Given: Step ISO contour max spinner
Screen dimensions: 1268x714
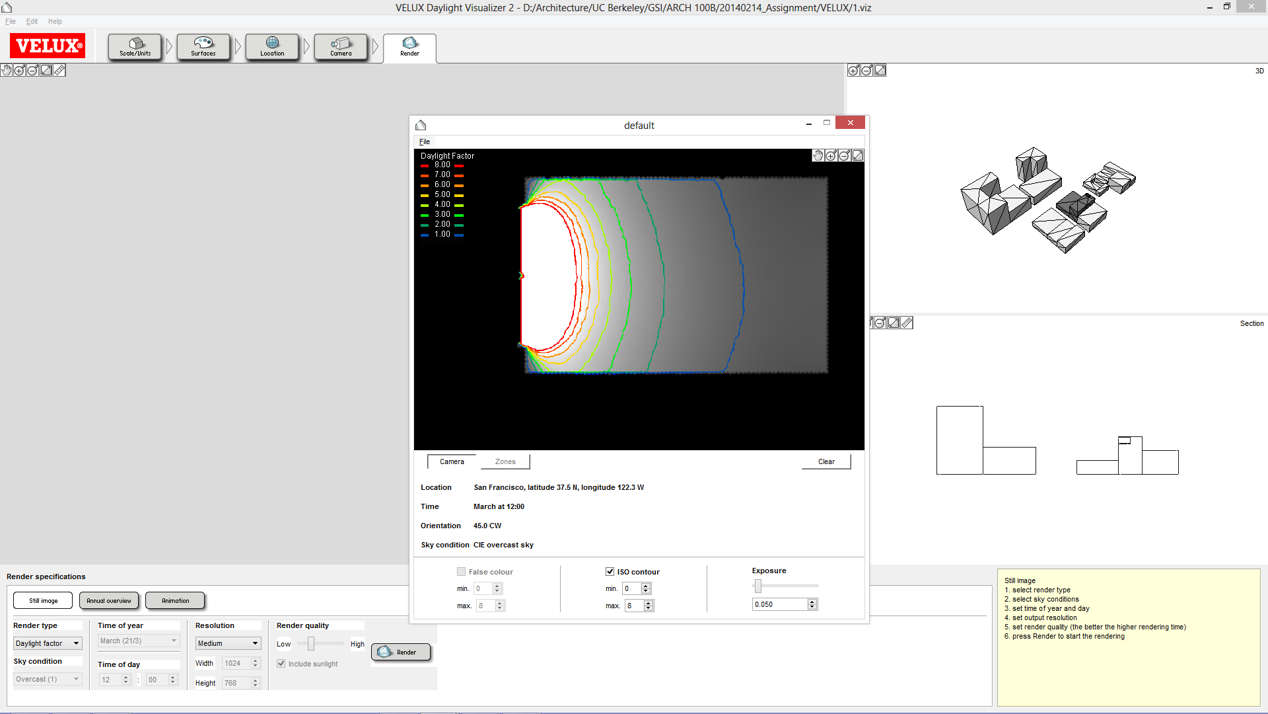Looking at the screenshot, I should point(649,606).
